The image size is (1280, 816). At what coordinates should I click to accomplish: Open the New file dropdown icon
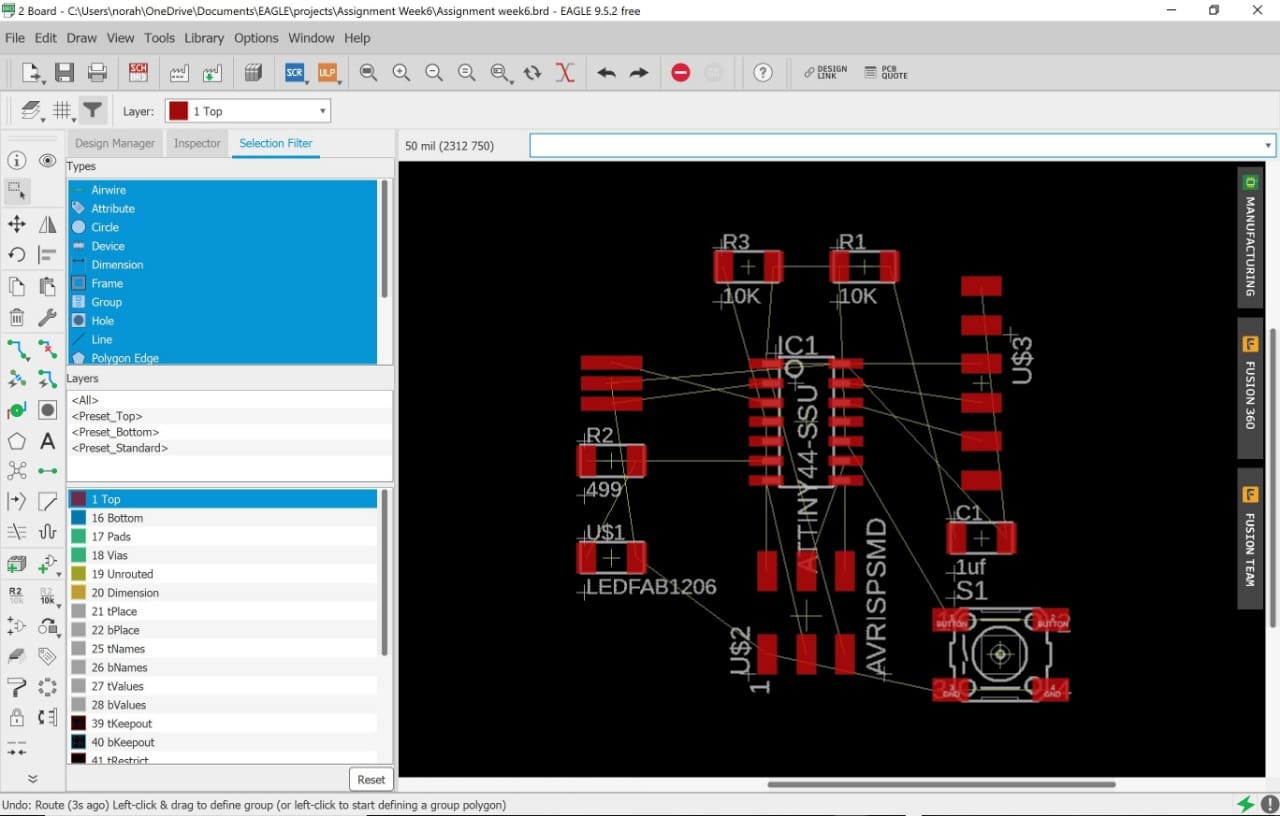[x=33, y=73]
